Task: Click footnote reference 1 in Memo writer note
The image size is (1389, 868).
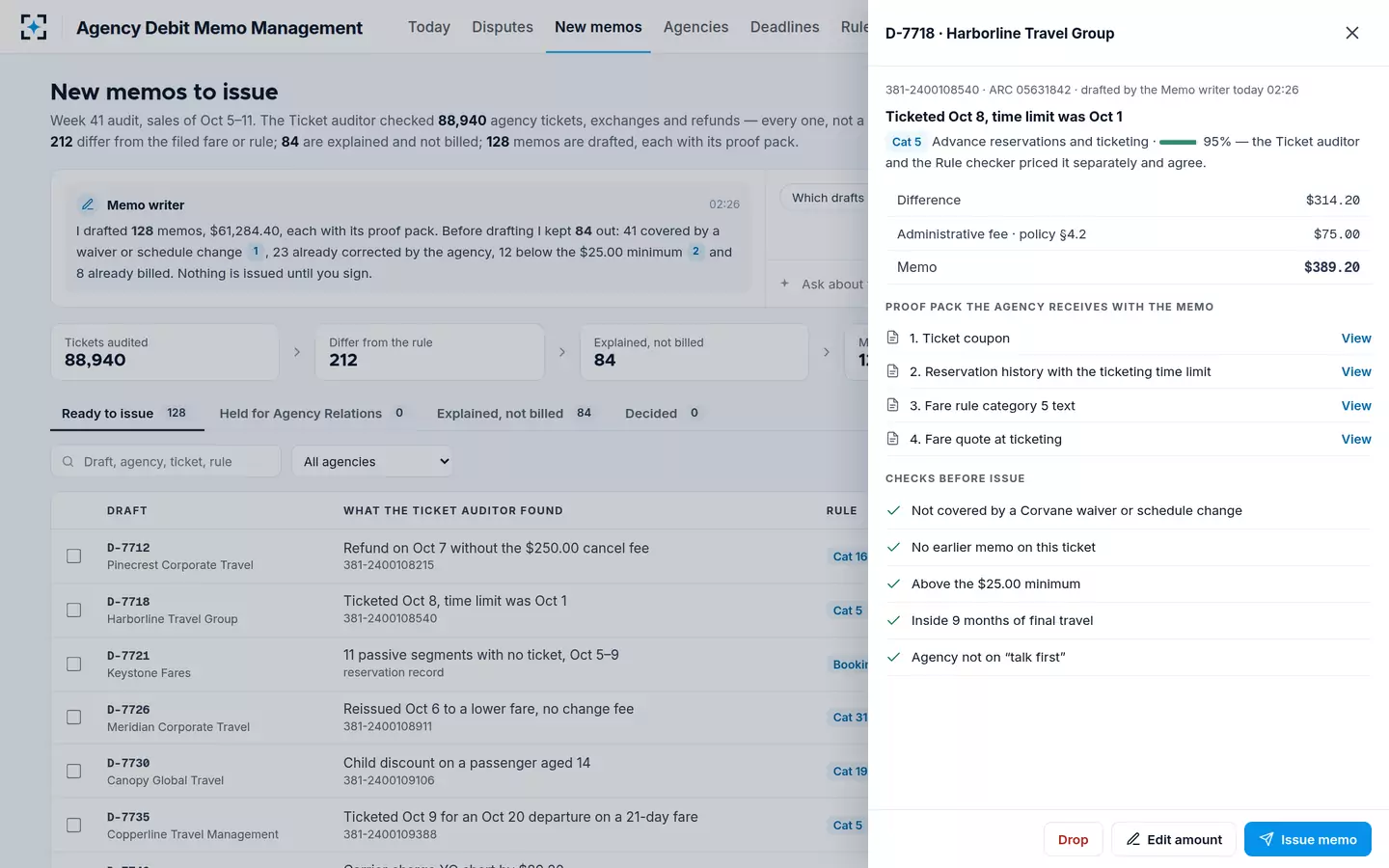Action: (256, 252)
